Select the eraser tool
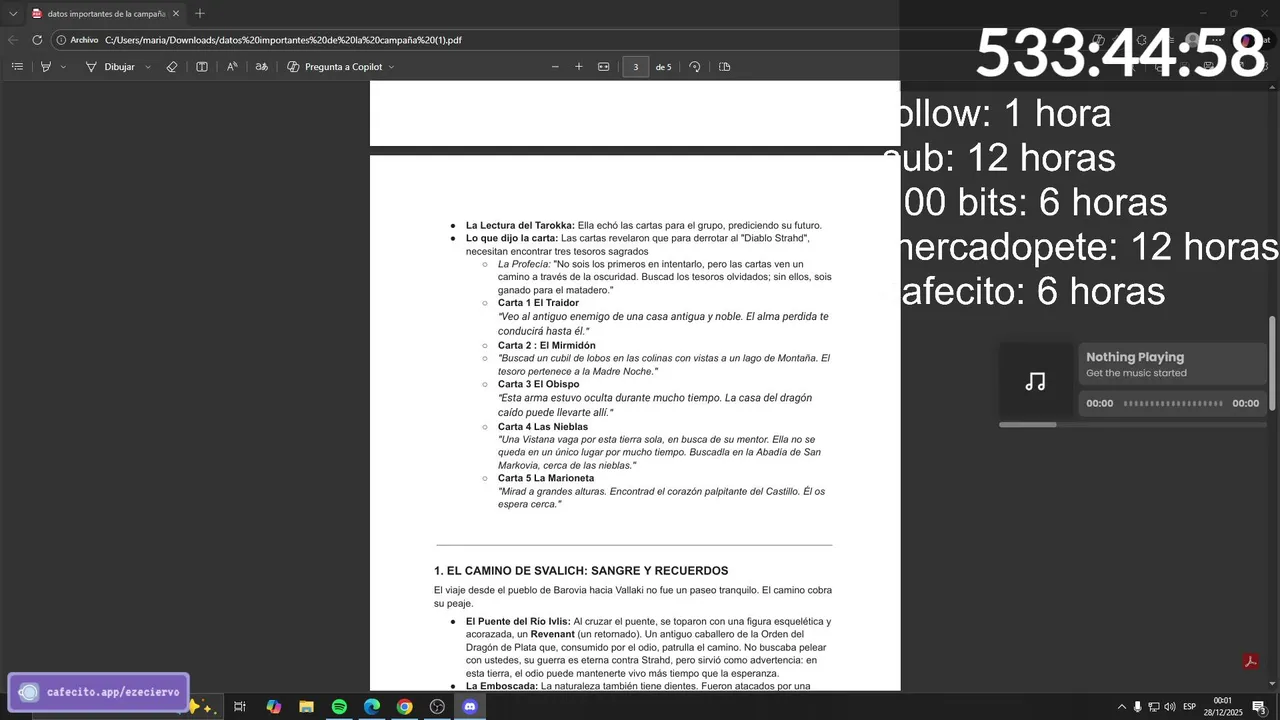The image size is (1280, 720). (x=172, y=67)
